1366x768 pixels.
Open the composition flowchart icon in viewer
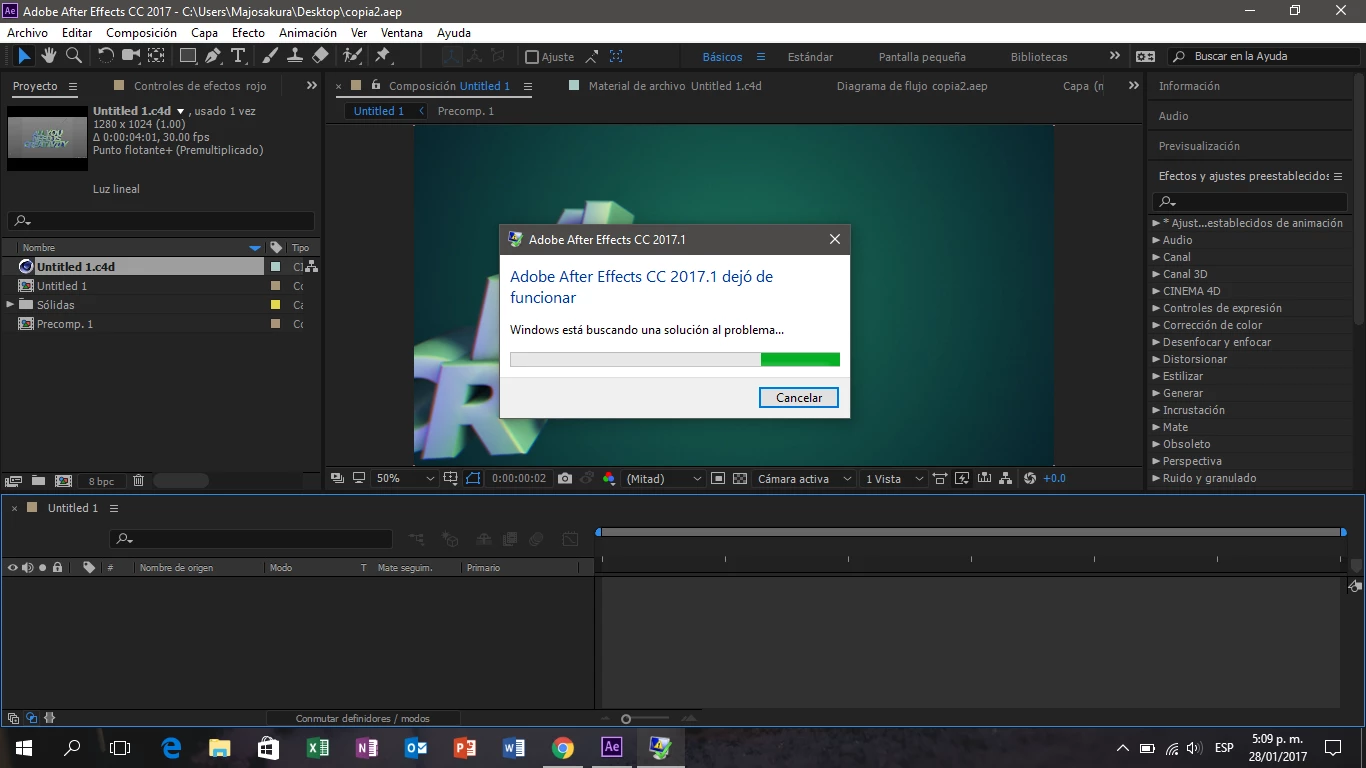[x=1005, y=479]
